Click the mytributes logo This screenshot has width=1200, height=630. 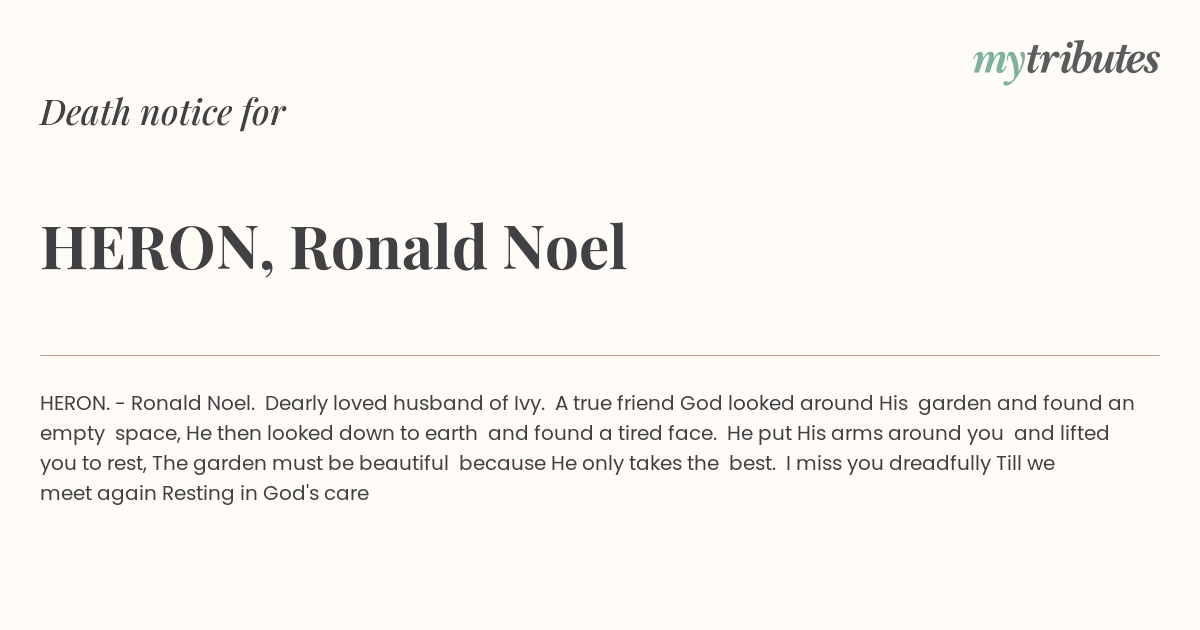coord(1066,61)
